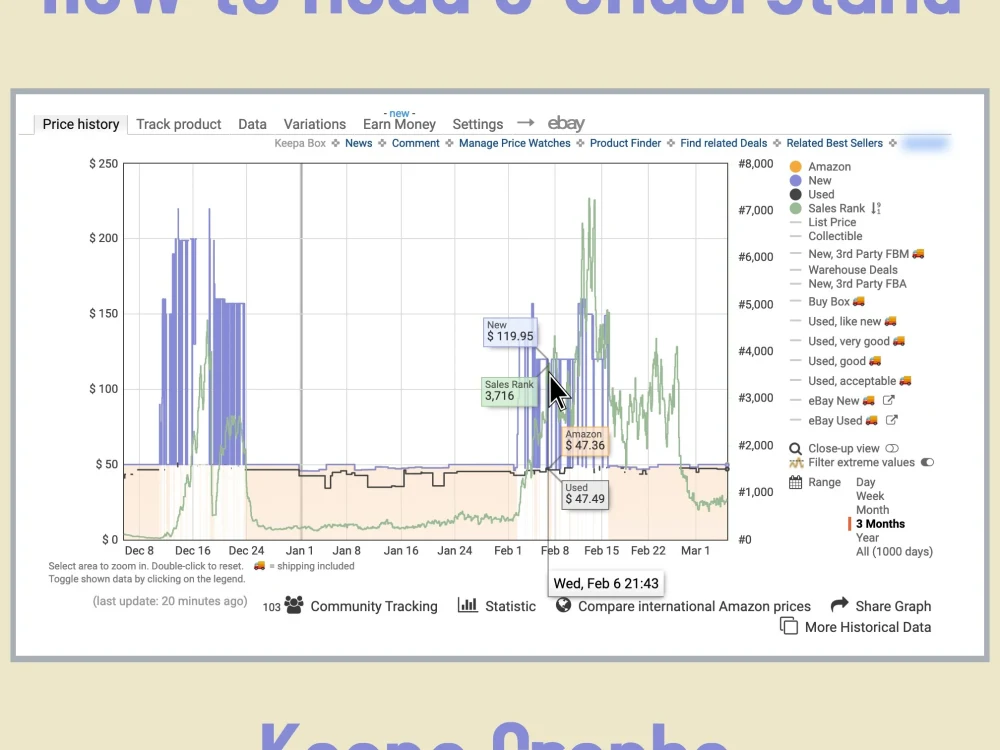Open Compare international Amazon prices

[694, 607]
